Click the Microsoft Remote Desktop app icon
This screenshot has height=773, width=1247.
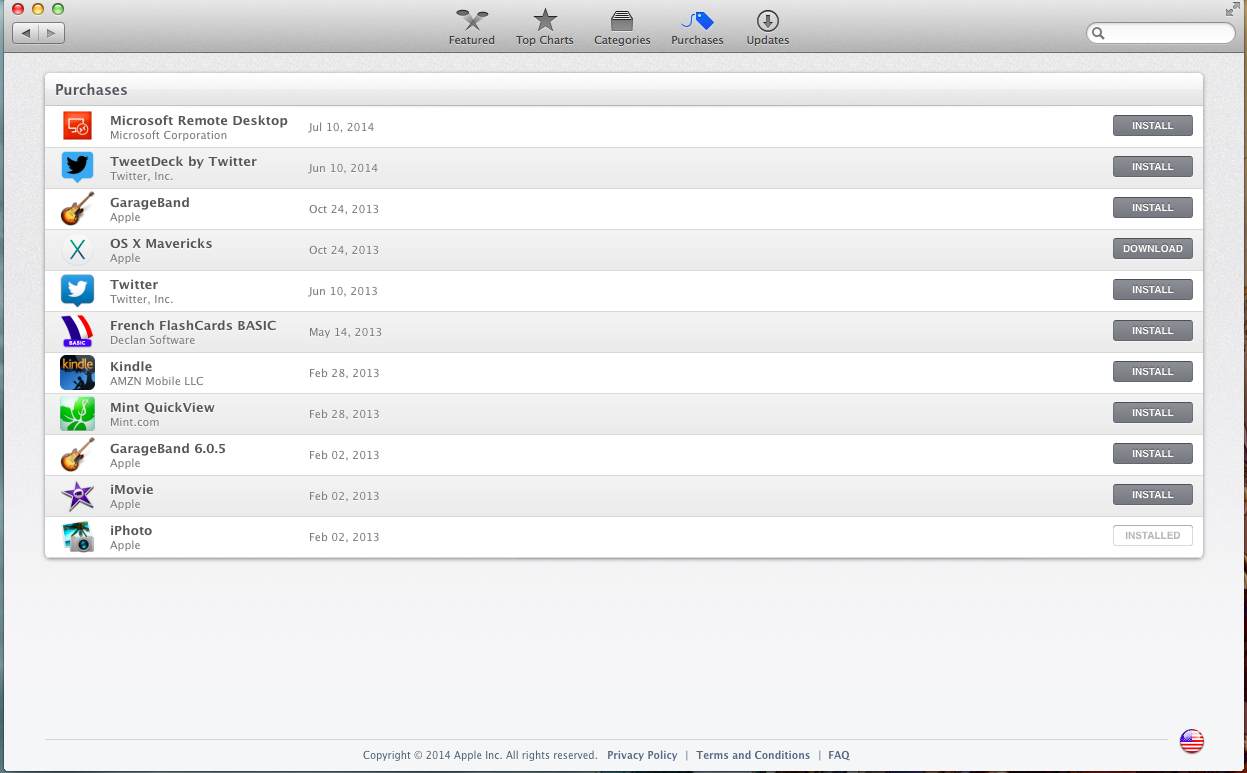tap(77, 126)
